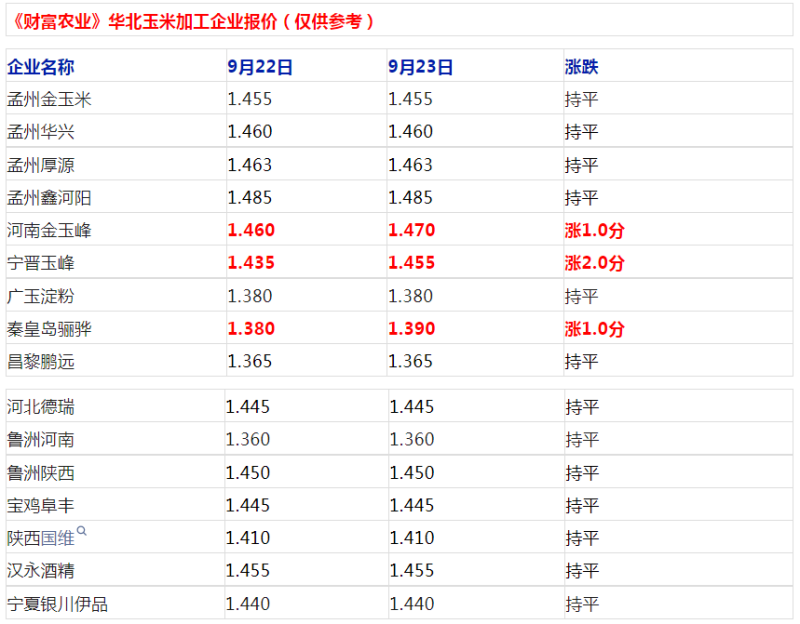Click the company name 宁晋玉峰
The width and height of the screenshot is (800, 624).
41,263
